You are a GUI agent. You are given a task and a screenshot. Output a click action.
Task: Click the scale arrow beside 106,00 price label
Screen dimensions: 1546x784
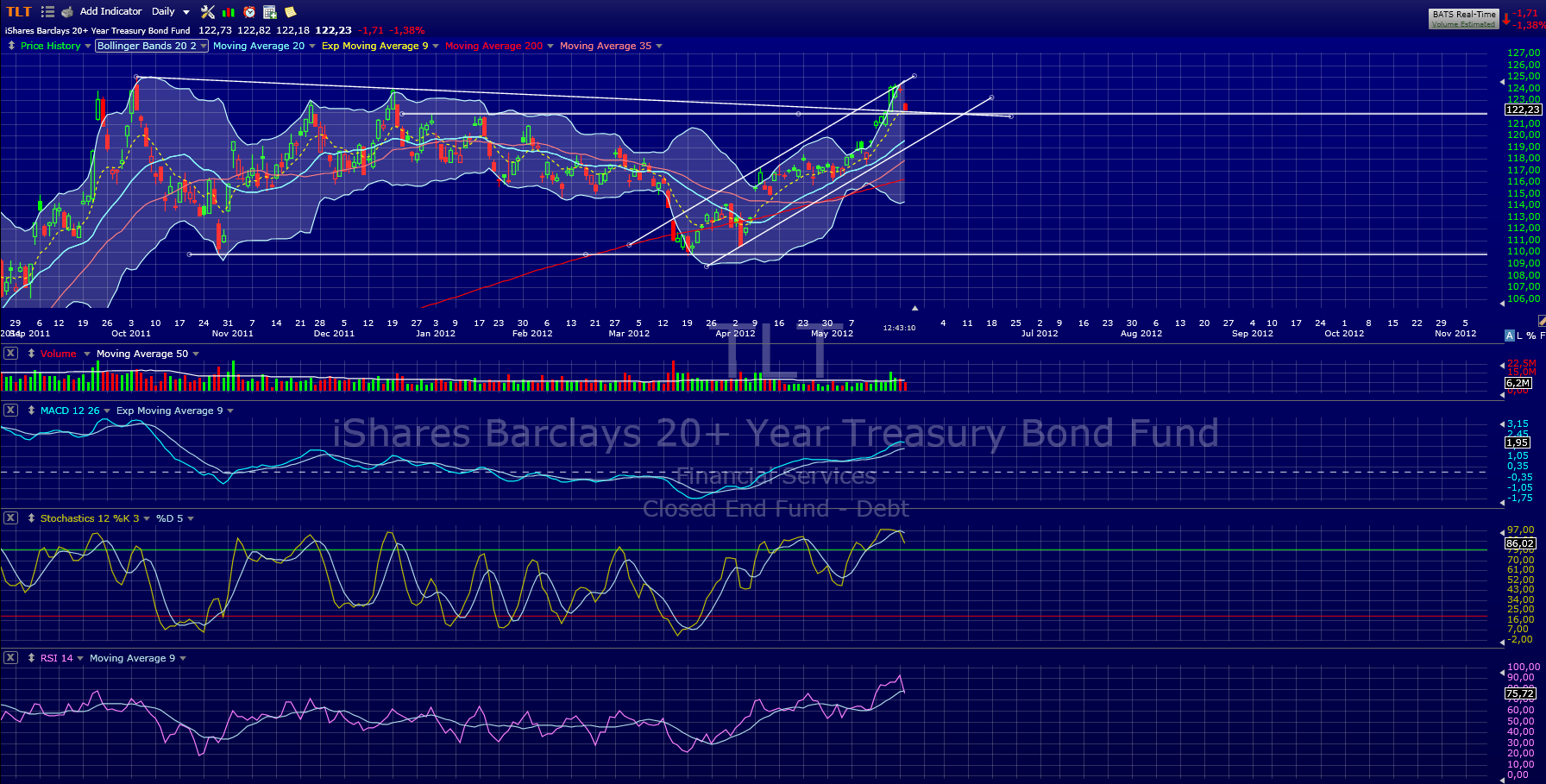[x=1503, y=303]
